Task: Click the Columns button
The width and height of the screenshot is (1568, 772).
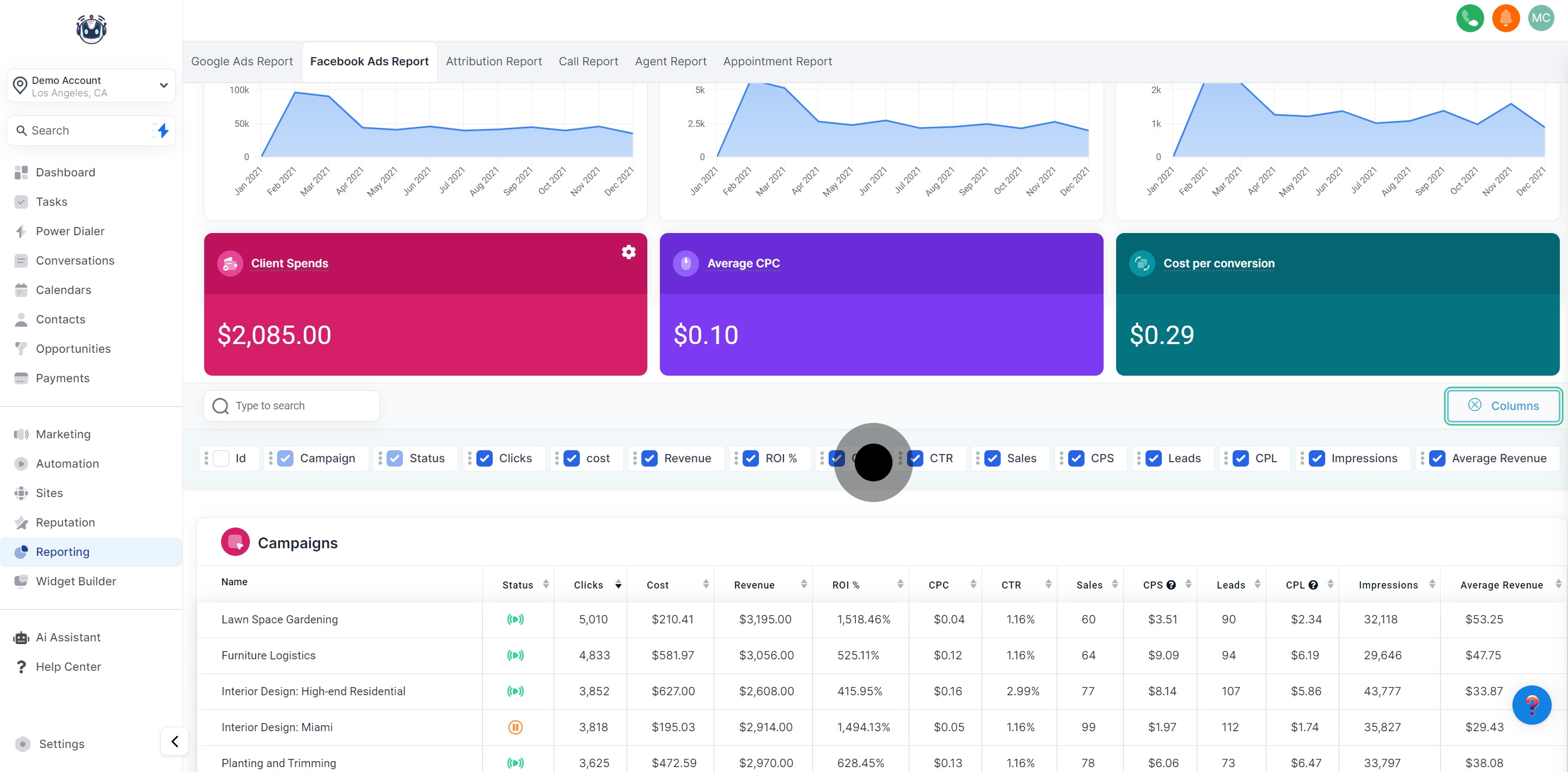Action: (x=1502, y=406)
